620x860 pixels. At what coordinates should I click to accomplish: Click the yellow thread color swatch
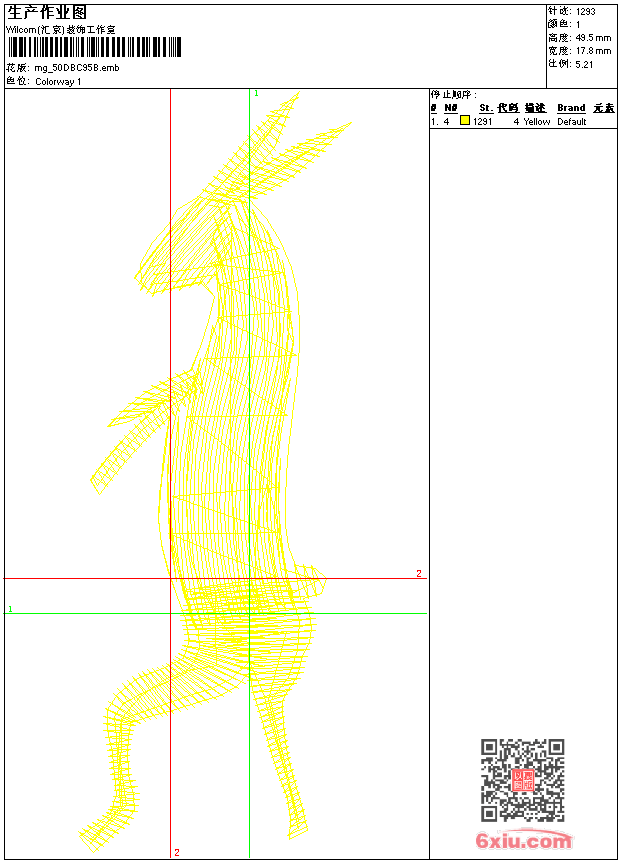click(x=465, y=121)
